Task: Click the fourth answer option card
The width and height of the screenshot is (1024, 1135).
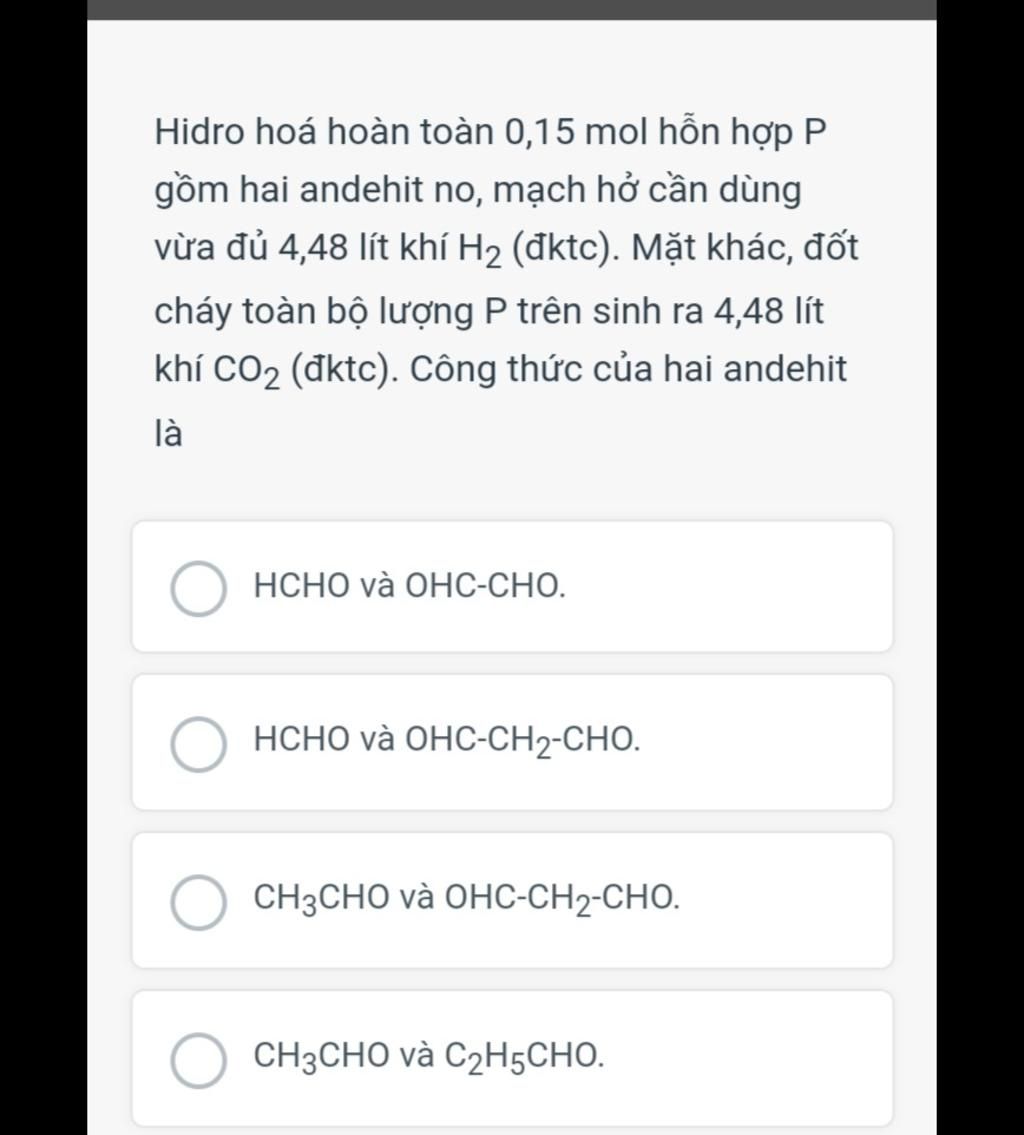Action: click(512, 1058)
